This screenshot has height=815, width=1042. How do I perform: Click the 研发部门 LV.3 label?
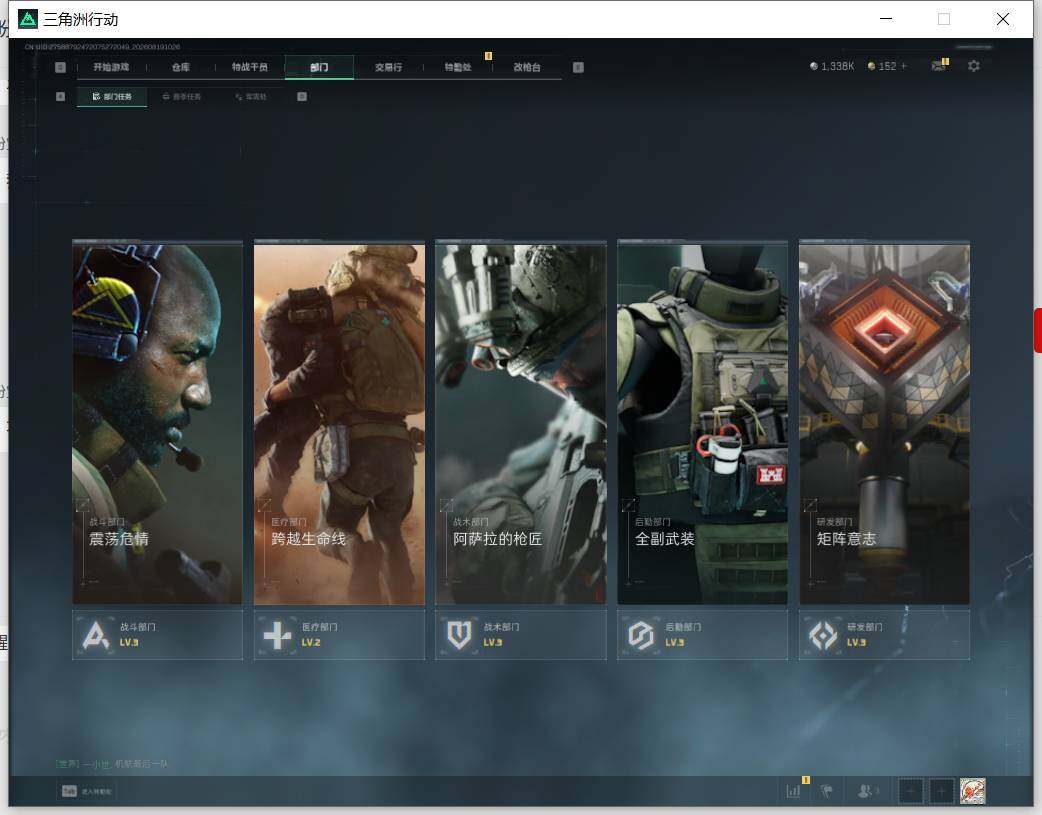(857, 643)
